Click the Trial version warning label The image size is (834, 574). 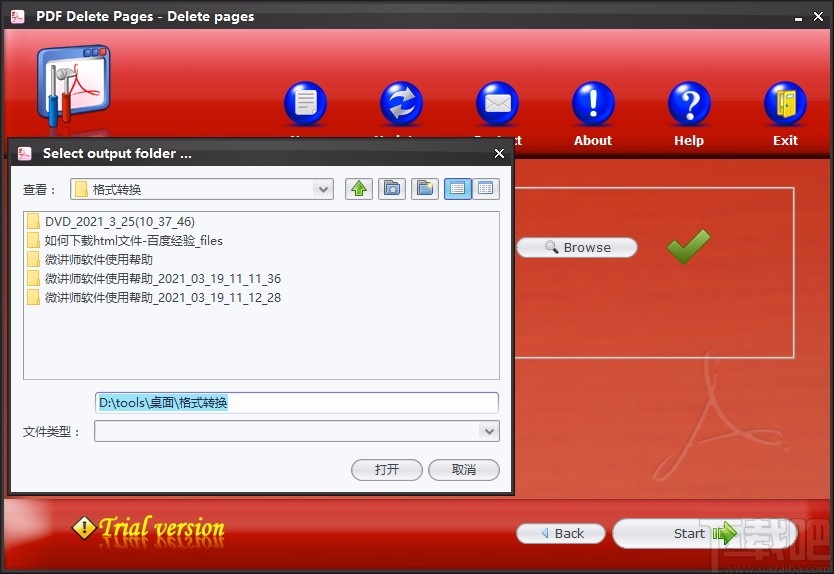coord(162,528)
